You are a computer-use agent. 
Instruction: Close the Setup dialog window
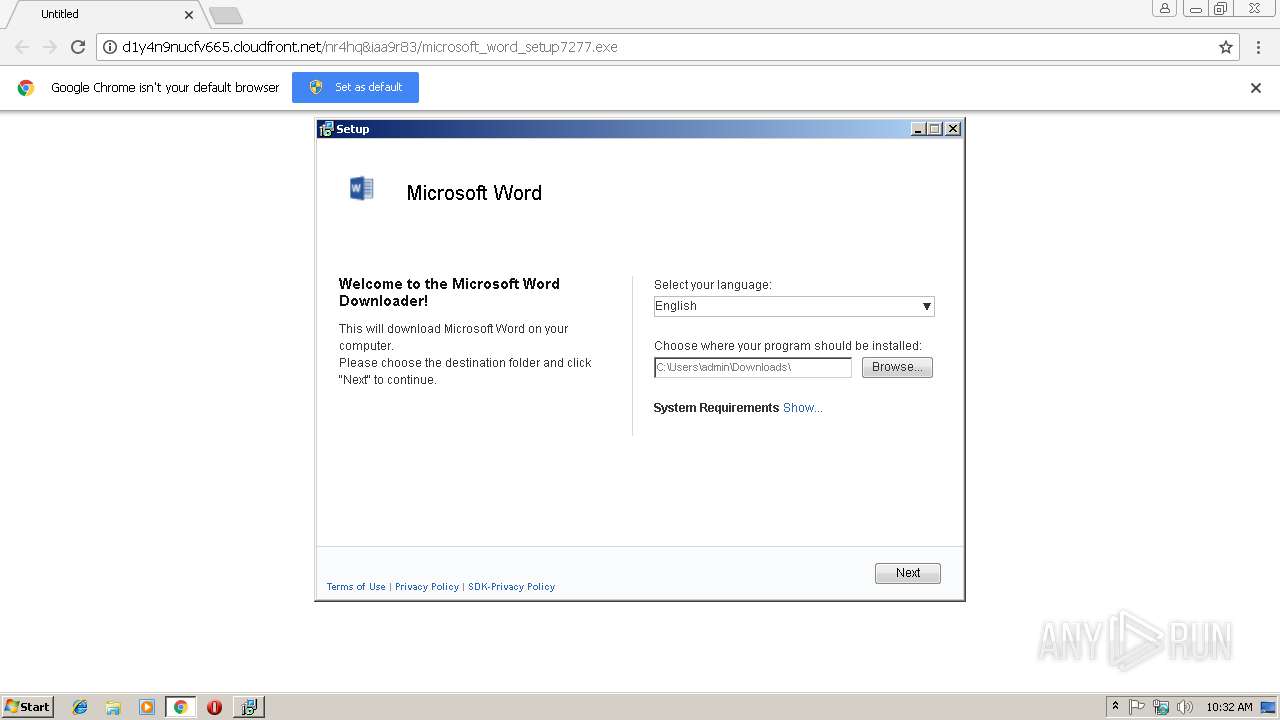point(953,129)
